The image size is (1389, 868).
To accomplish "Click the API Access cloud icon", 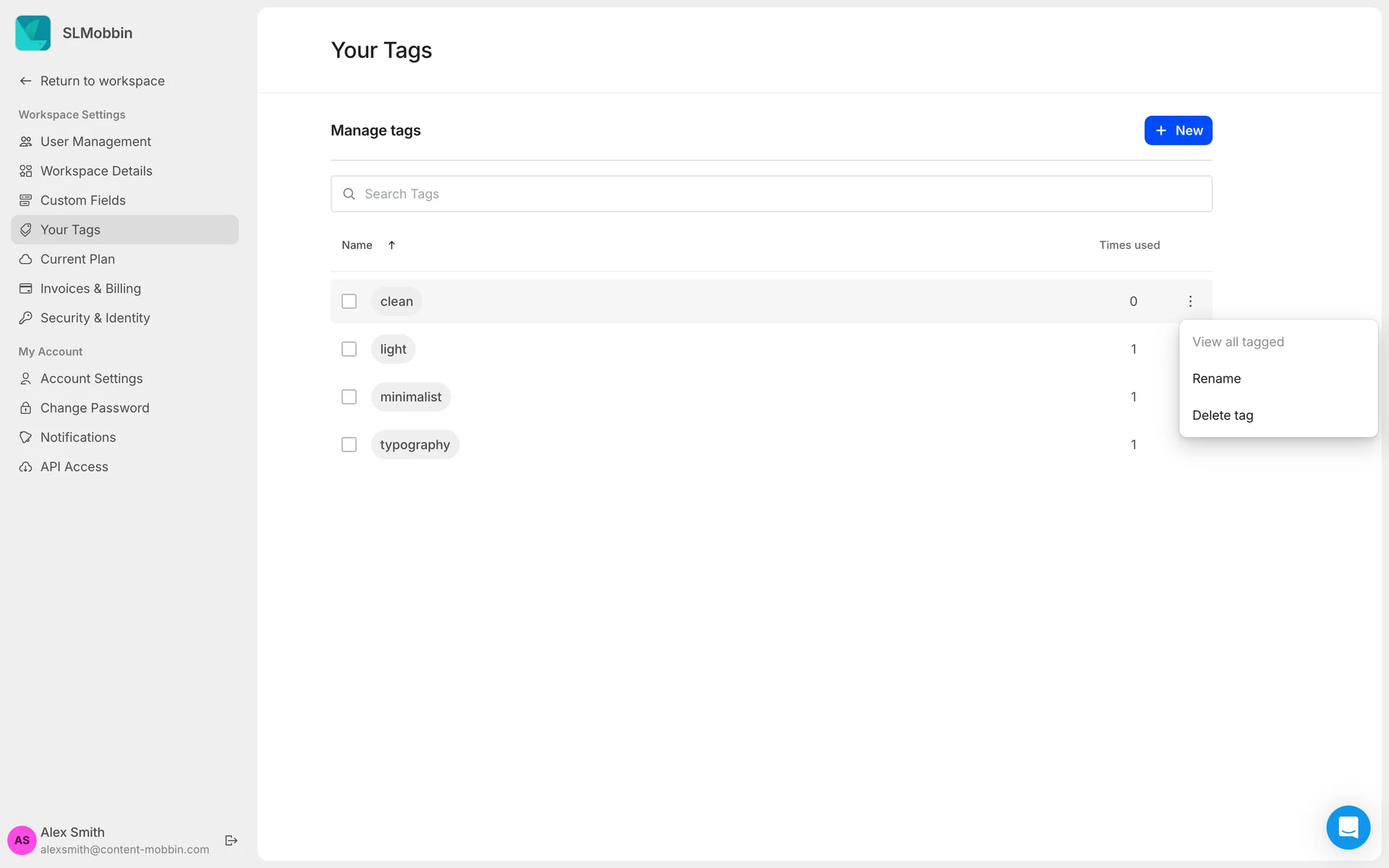I will click(26, 467).
